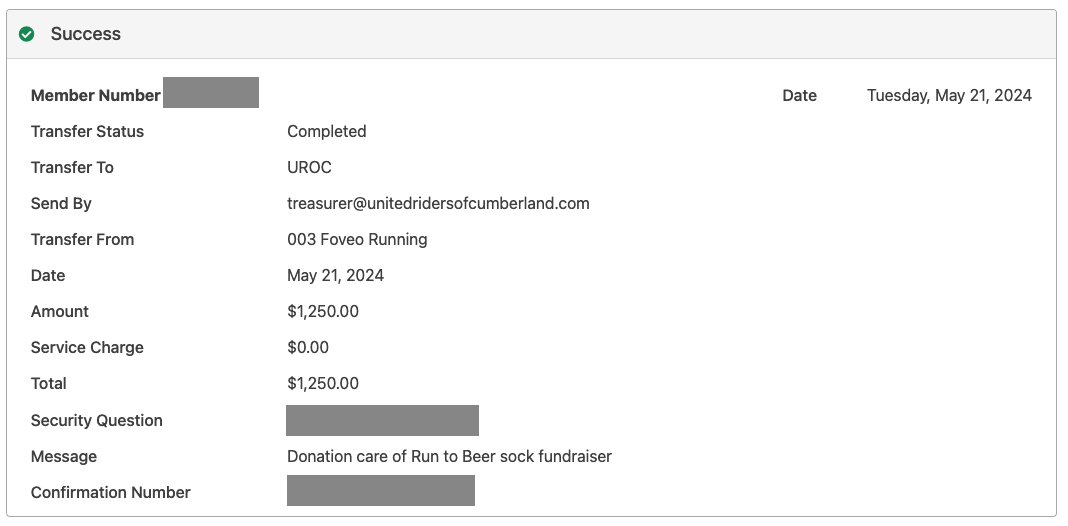Click the Send By label
This screenshot has height=526, width=1068.
point(61,204)
